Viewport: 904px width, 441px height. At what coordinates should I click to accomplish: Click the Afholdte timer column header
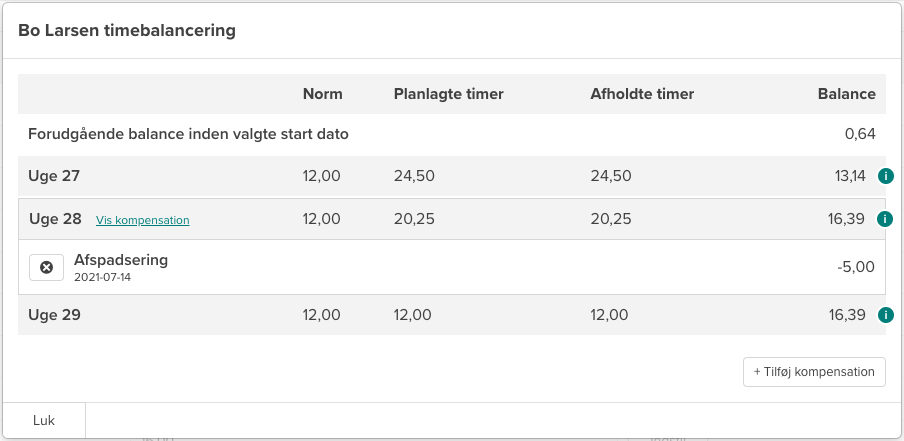click(642, 94)
